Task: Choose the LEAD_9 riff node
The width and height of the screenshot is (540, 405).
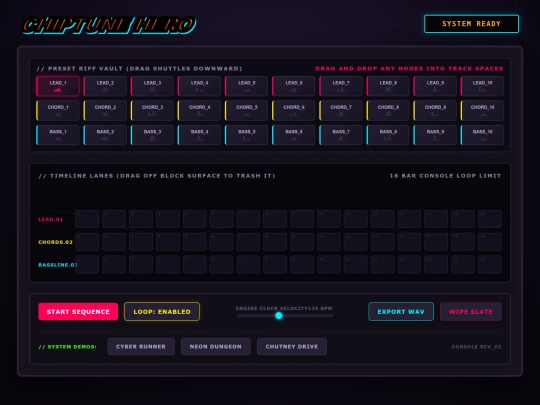Action: 435,86
